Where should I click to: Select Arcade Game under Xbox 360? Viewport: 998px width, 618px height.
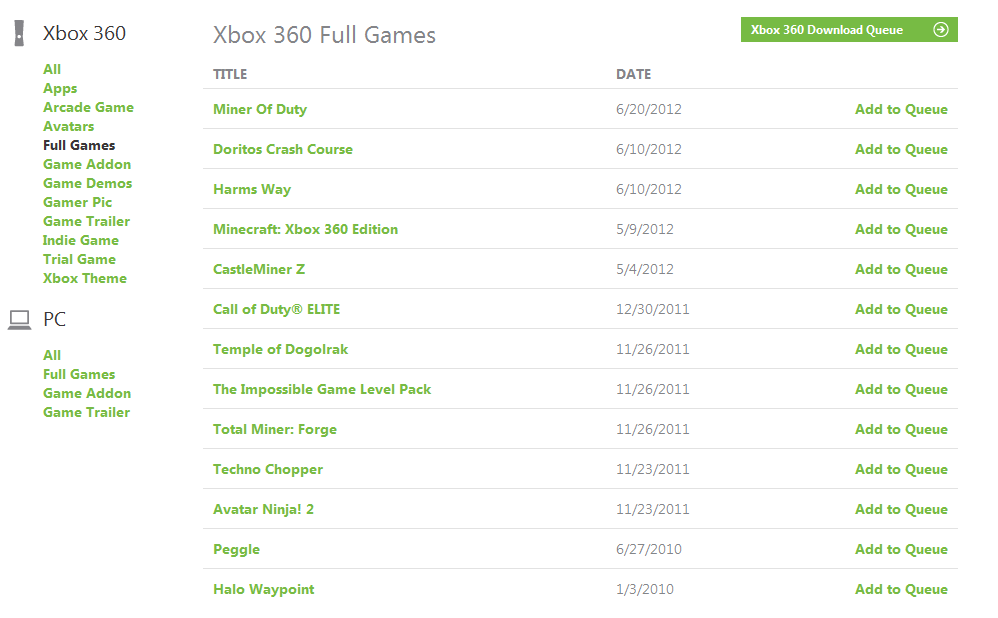(88, 107)
